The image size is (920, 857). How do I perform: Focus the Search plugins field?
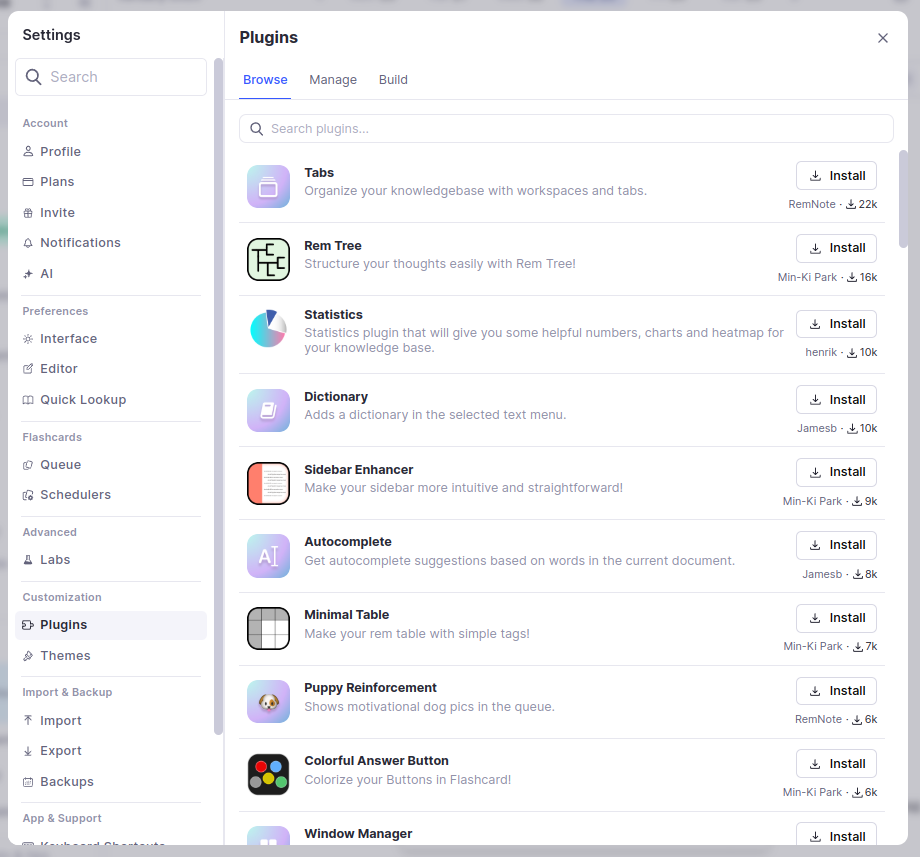(566, 129)
